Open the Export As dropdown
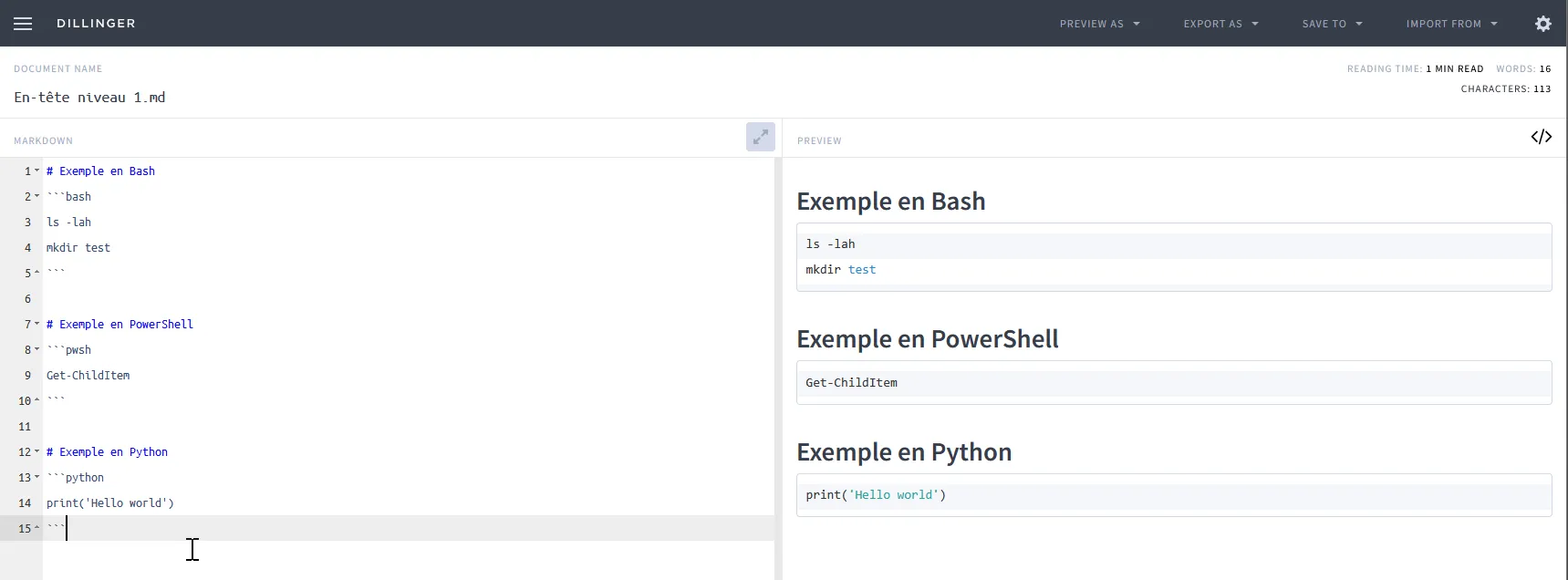 click(x=1220, y=24)
